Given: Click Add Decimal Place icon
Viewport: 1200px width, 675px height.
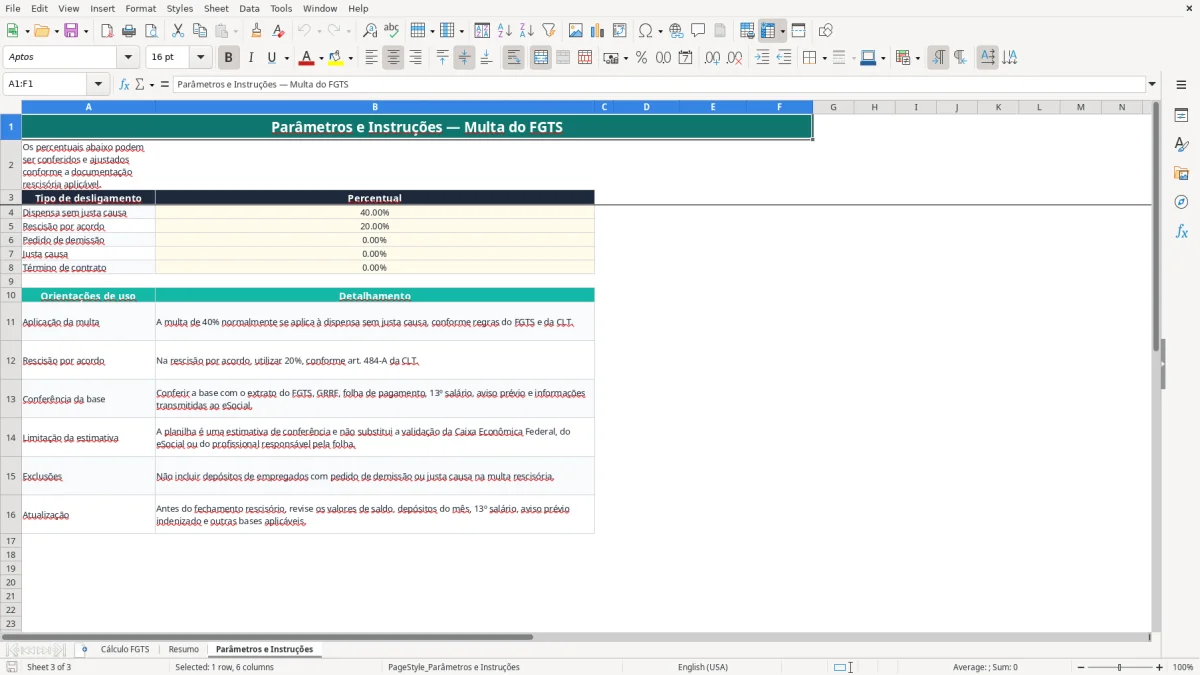Looking at the screenshot, I should pos(712,58).
